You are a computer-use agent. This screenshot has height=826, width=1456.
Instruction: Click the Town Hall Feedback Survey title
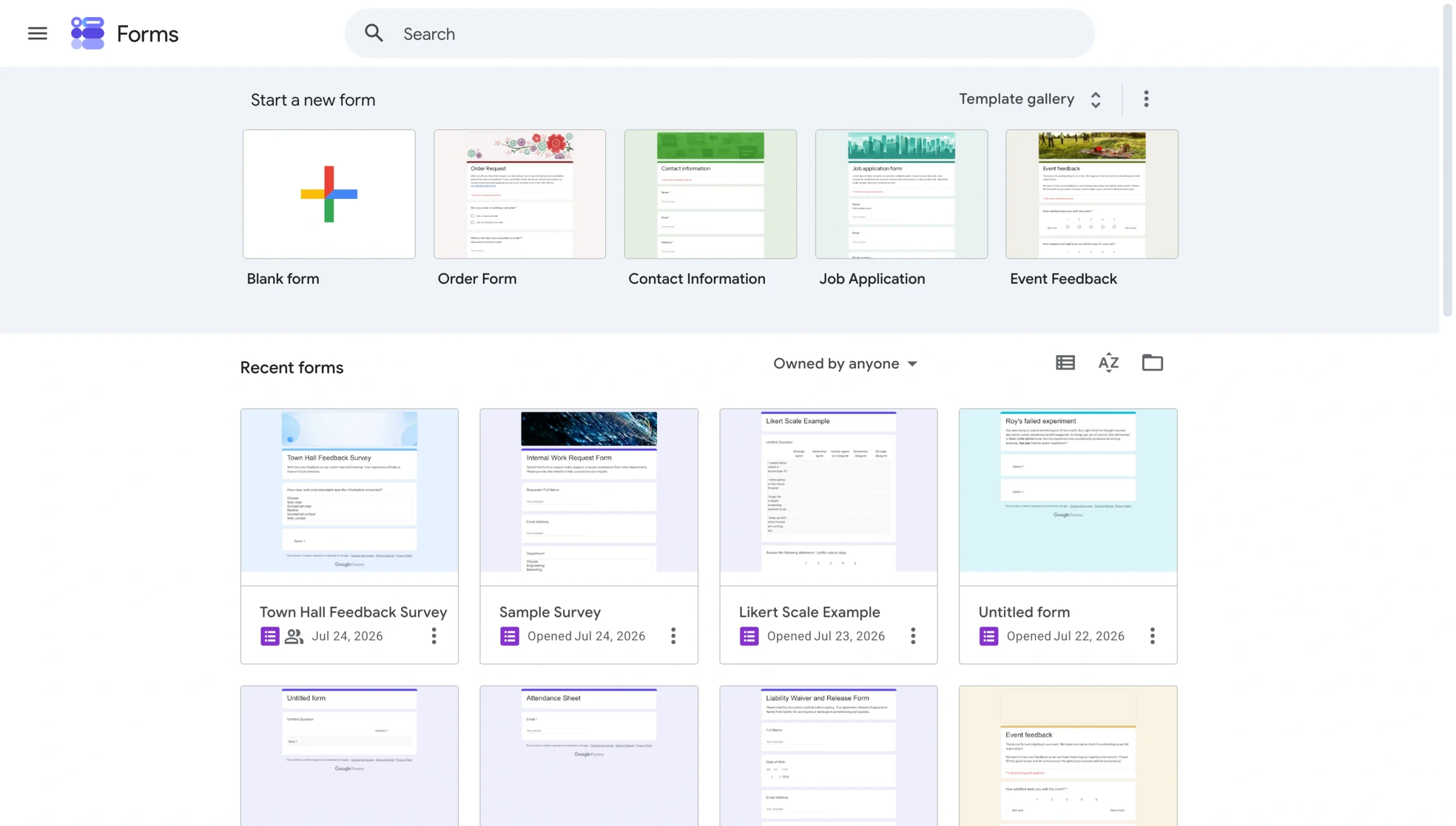click(x=353, y=612)
